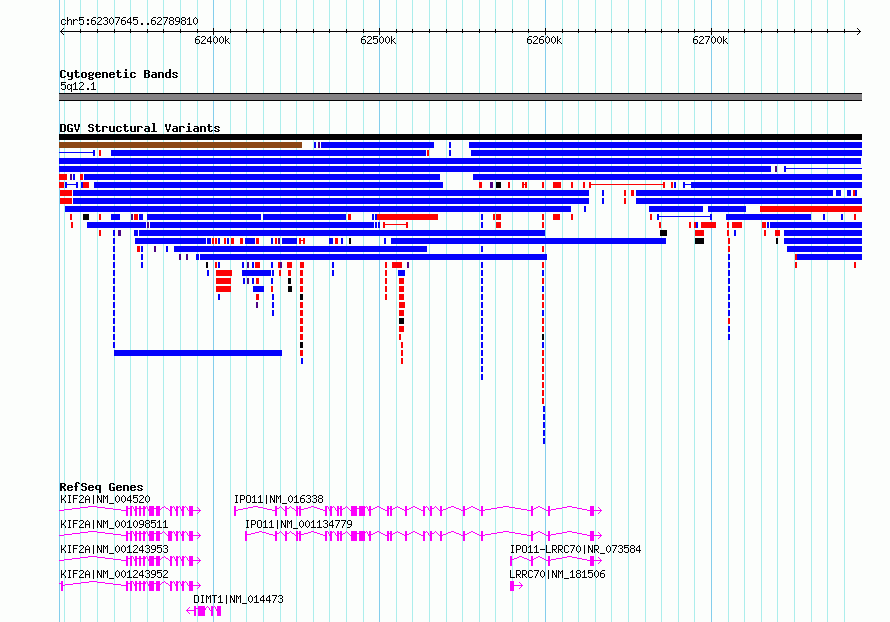This screenshot has width=890, height=622.
Task: Click the IPO11-LRRC70|NR_073584 label
Action: [x=576, y=549]
